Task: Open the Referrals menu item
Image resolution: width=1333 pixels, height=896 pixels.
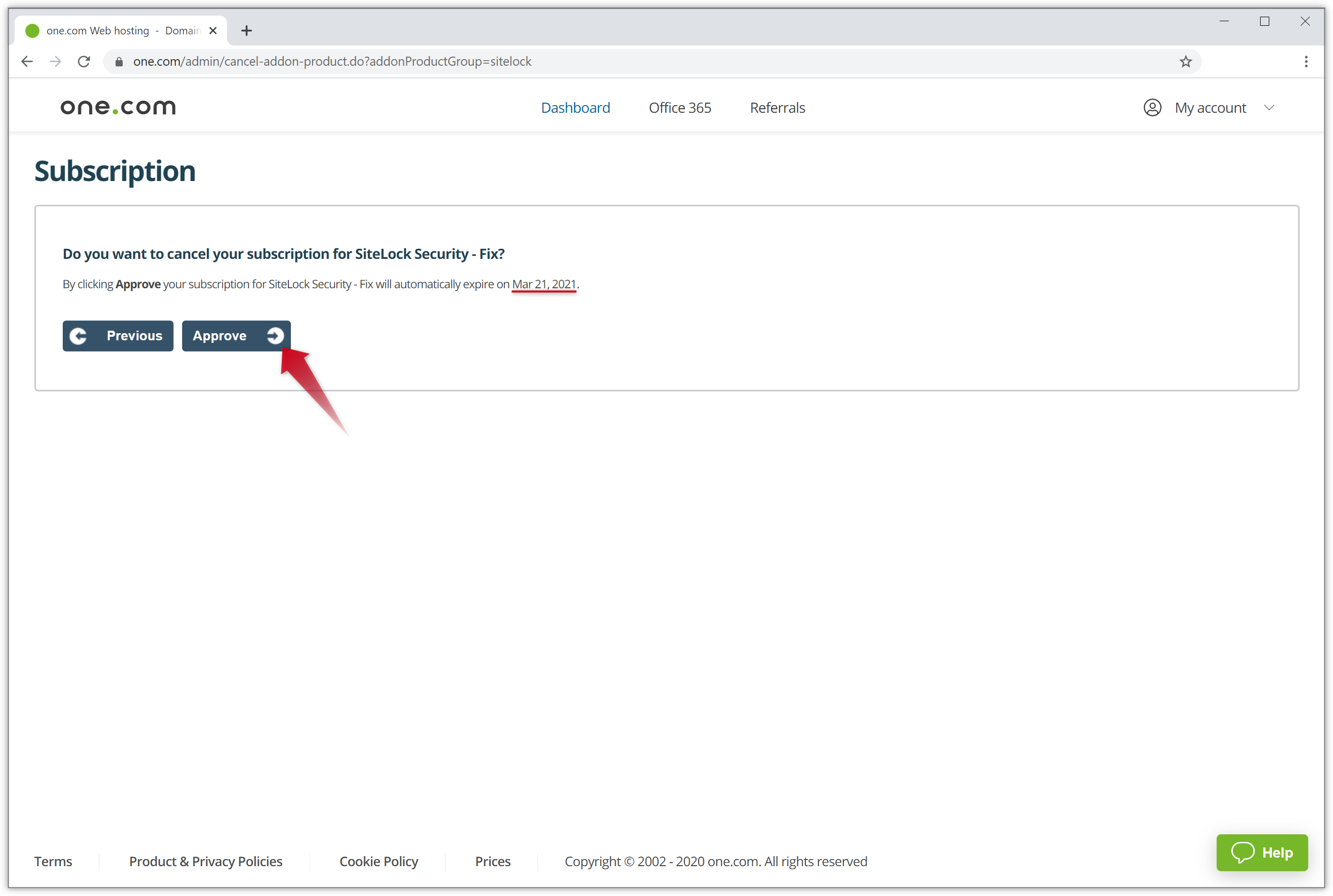Action: click(x=777, y=107)
